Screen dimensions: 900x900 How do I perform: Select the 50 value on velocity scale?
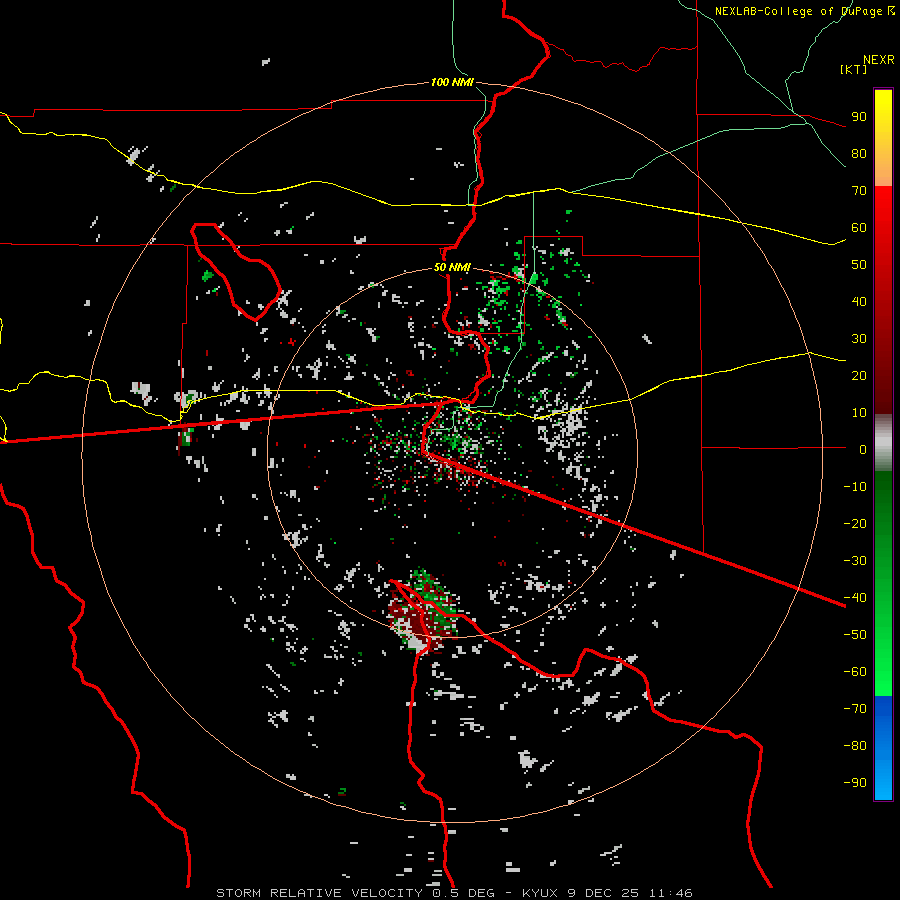coord(859,265)
